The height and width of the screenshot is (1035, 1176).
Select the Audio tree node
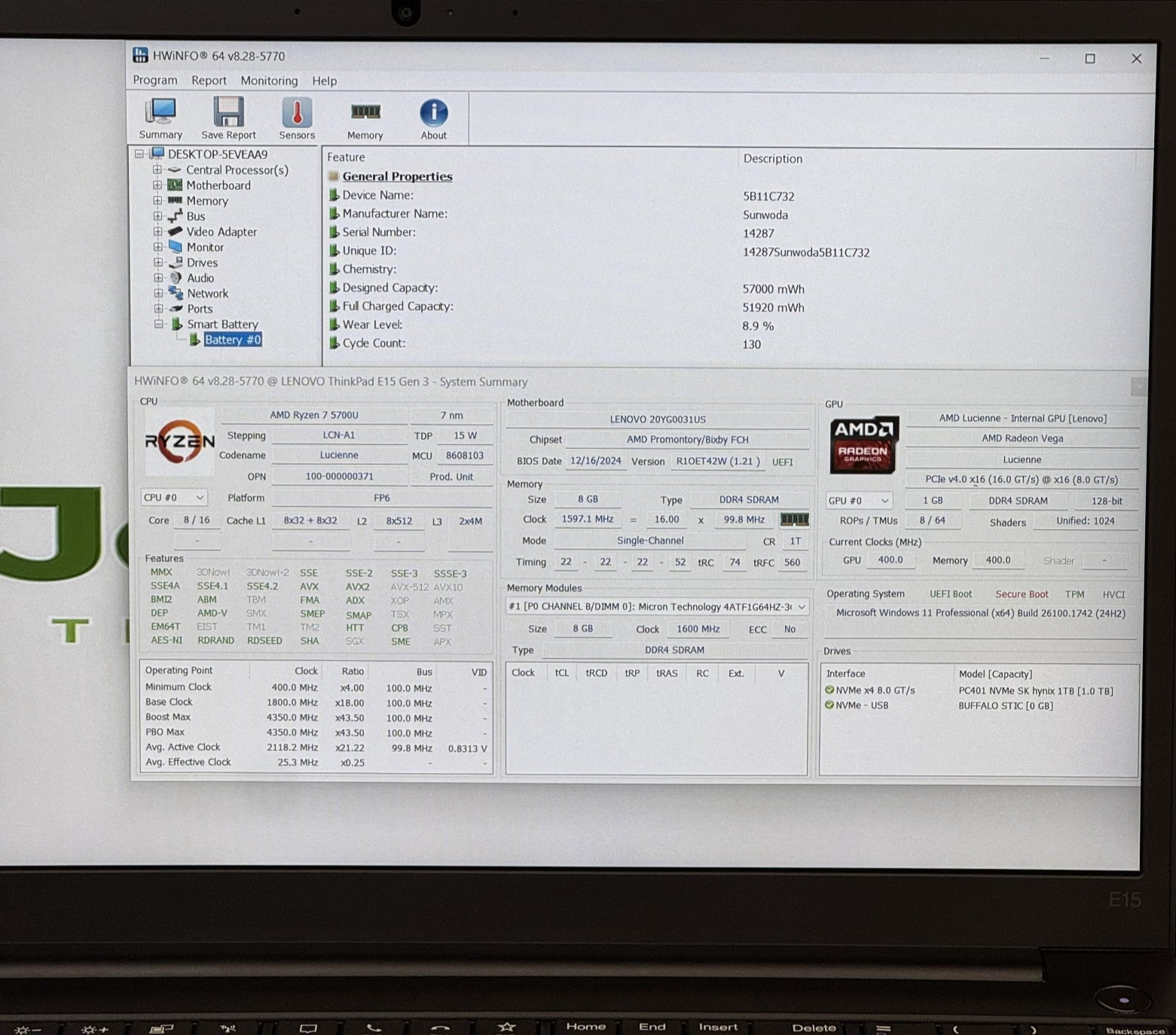[200, 278]
